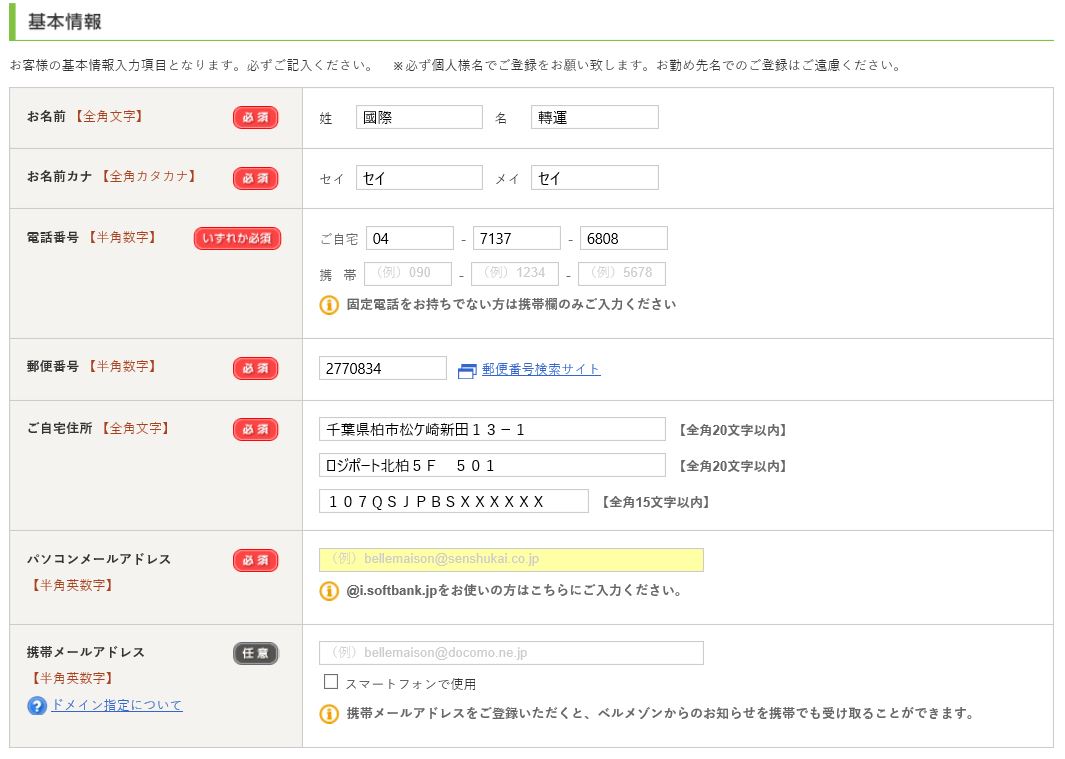The height and width of the screenshot is (759, 1065).
Task: Click the blue question mark help icon
Action: 37,706
